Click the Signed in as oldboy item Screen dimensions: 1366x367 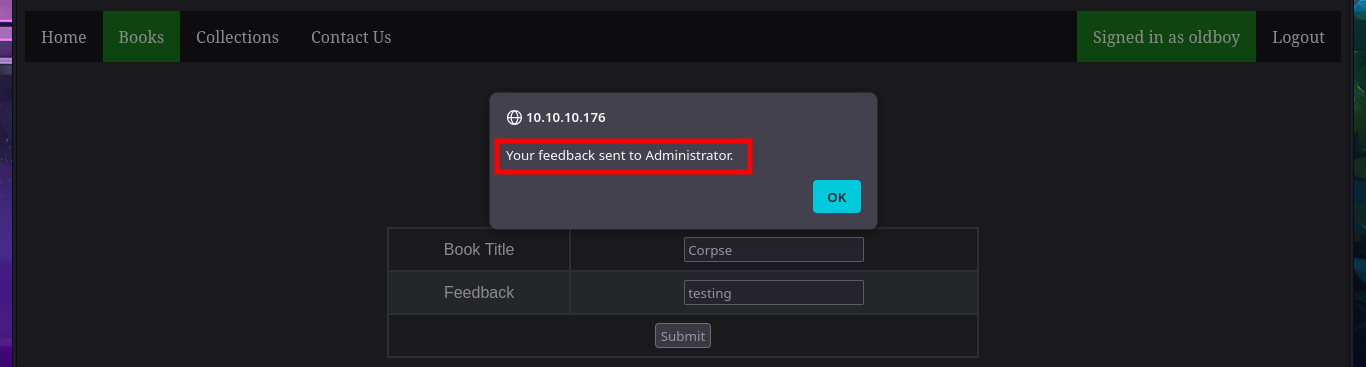[x=1166, y=37]
